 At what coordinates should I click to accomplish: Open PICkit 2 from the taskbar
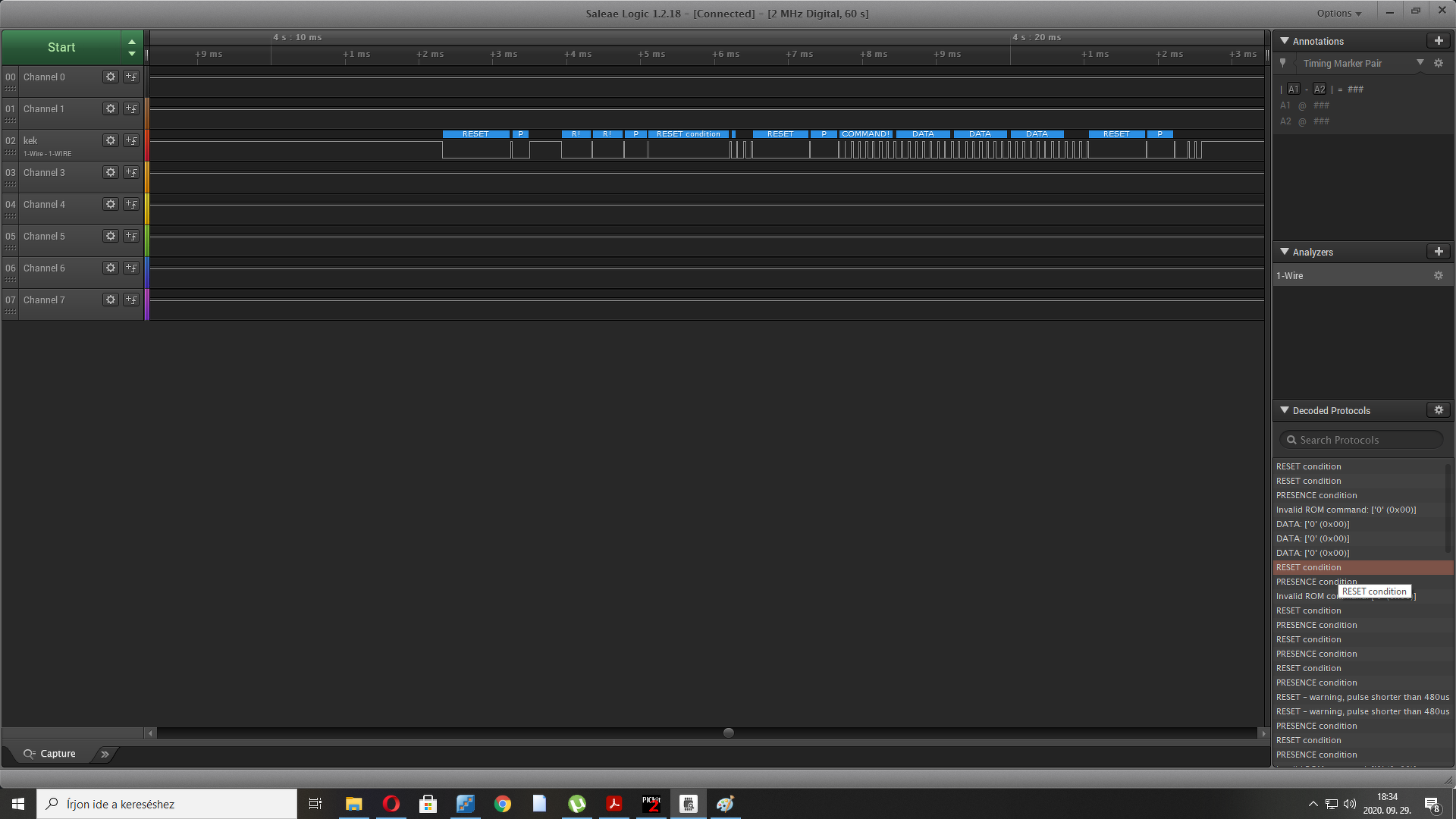(x=651, y=804)
